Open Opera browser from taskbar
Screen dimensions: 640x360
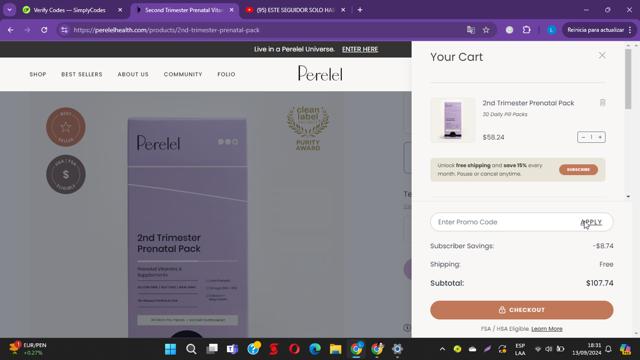coord(294,349)
